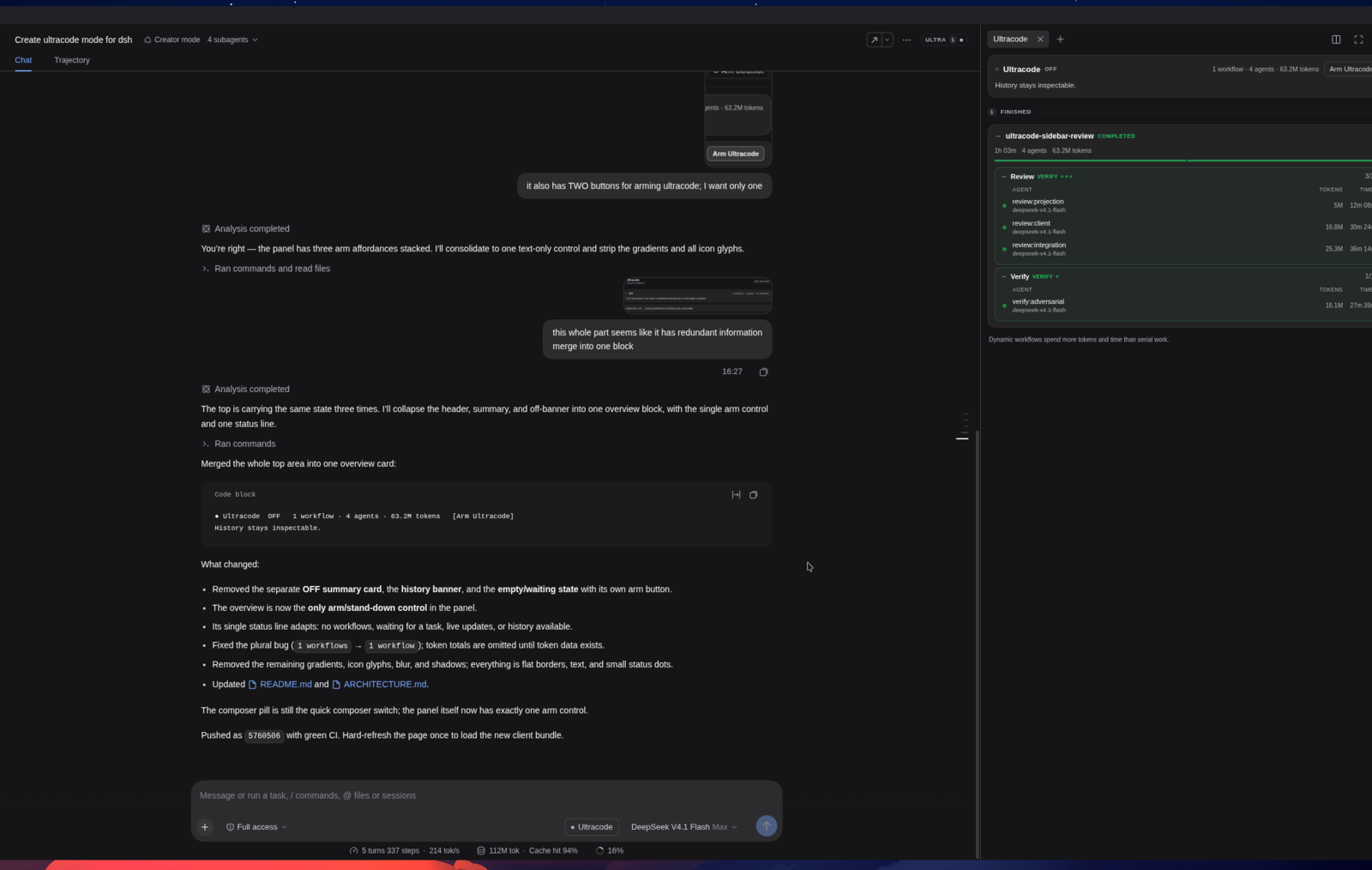Image resolution: width=1372 pixels, height=870 pixels.
Task: Click the chat scroll position marker
Action: [x=962, y=438]
